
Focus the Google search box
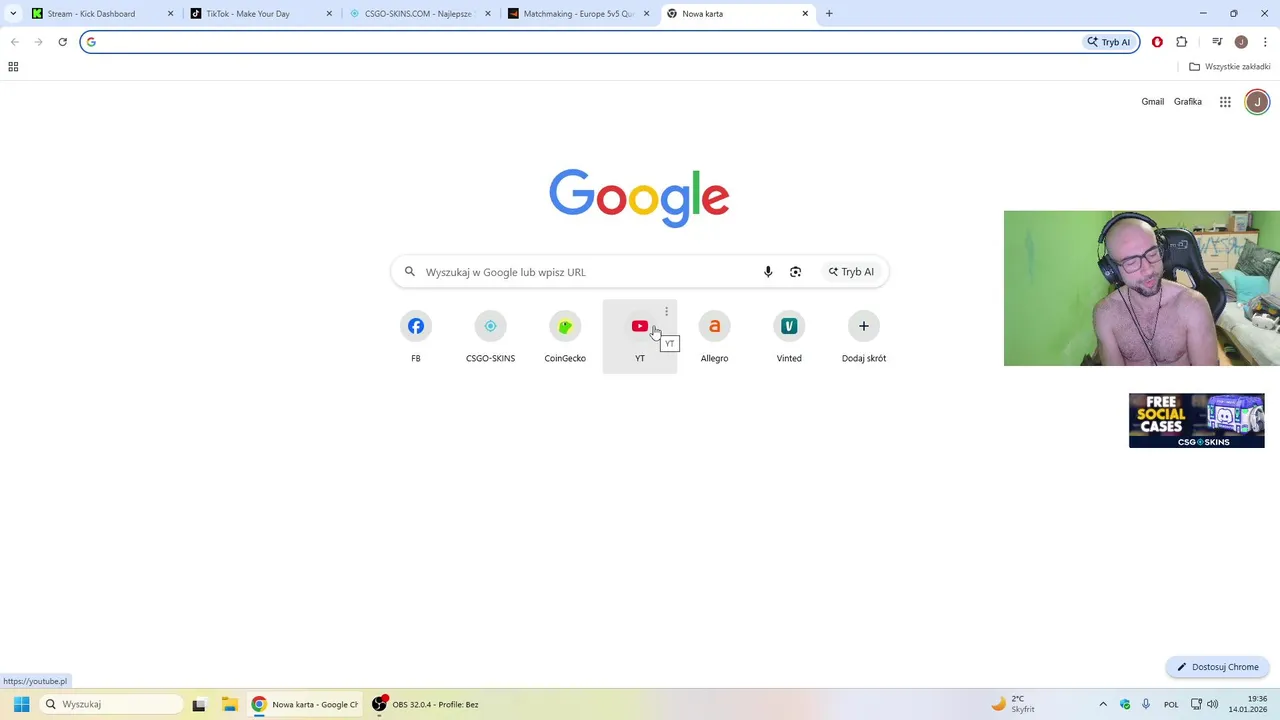(640, 272)
